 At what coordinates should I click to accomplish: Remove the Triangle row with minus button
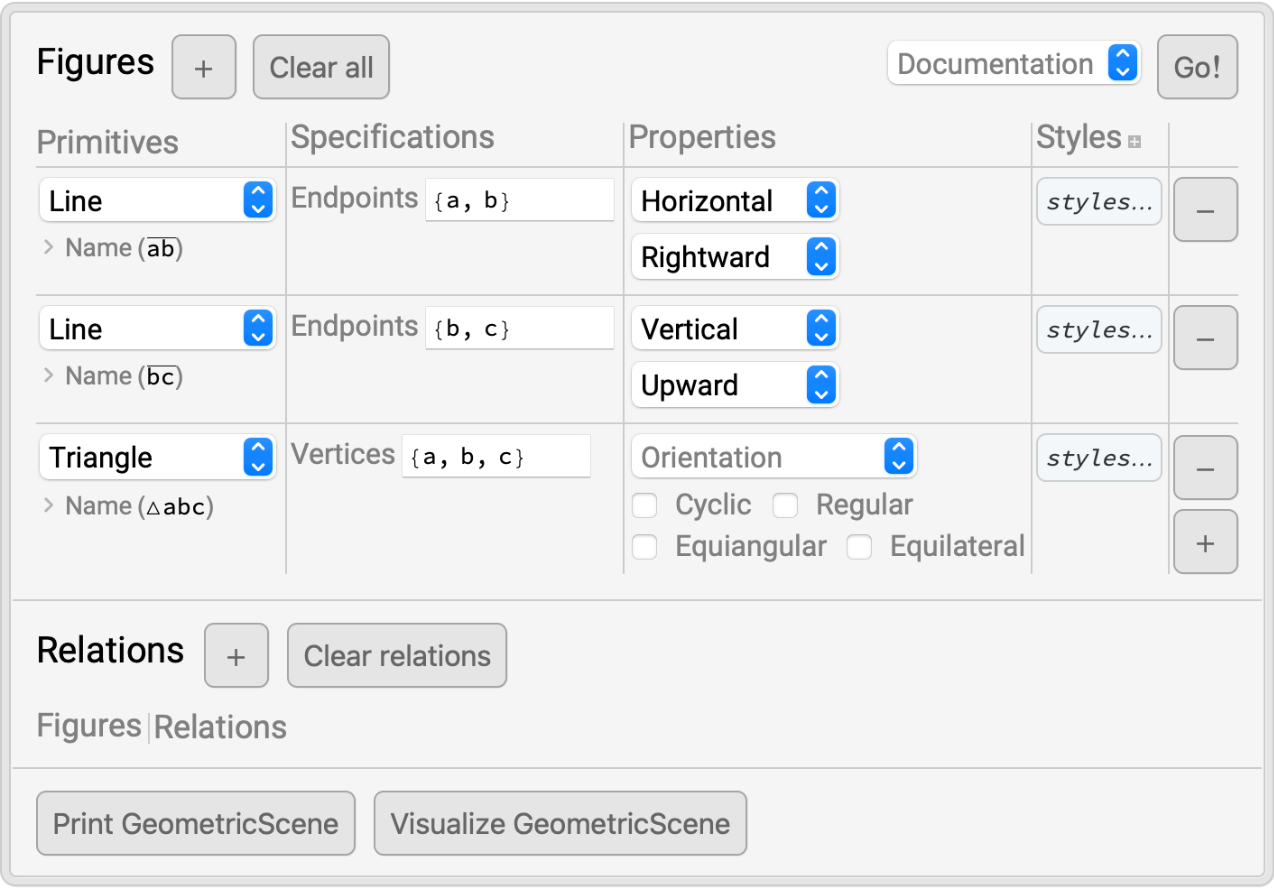pyautogui.click(x=1205, y=468)
